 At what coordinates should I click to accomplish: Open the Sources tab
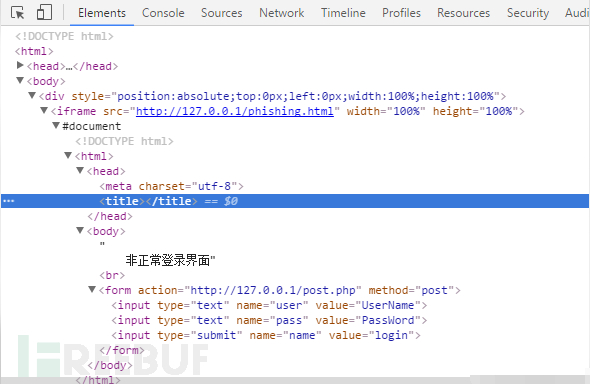[x=222, y=13]
